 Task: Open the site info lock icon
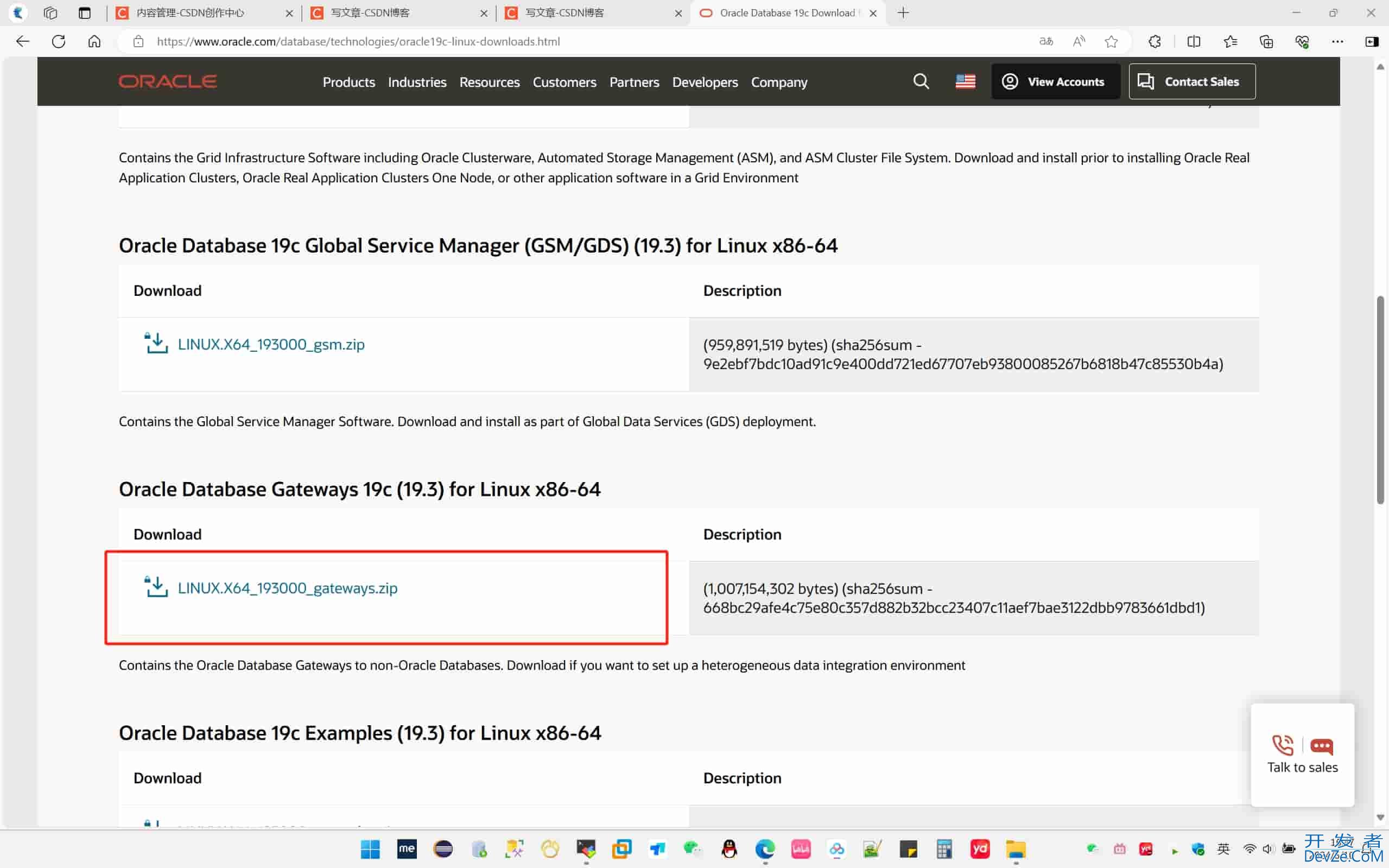[138, 41]
